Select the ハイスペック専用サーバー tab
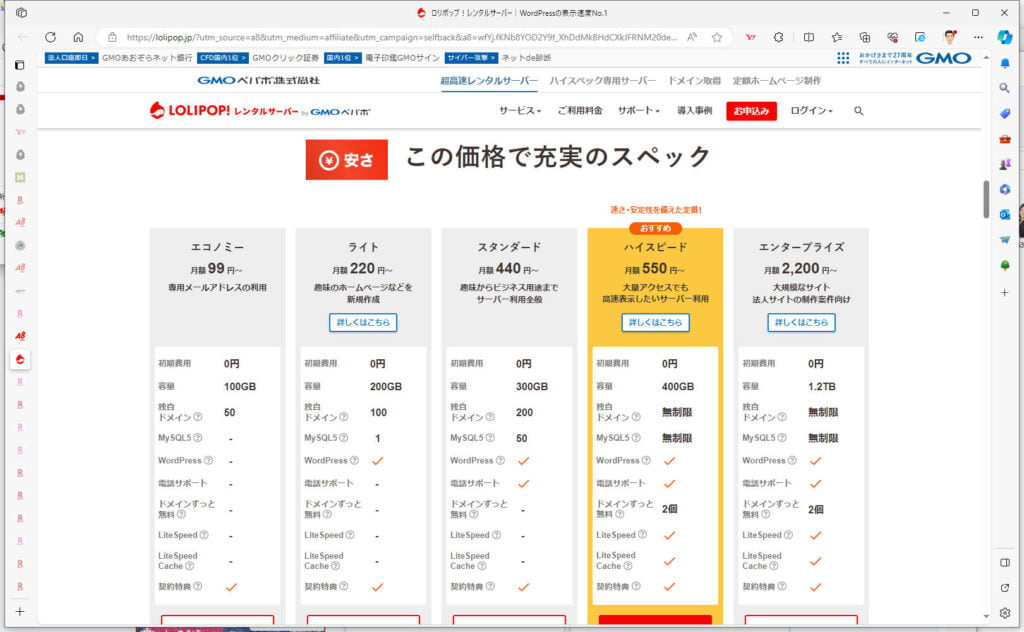1024x632 pixels. coord(602,80)
